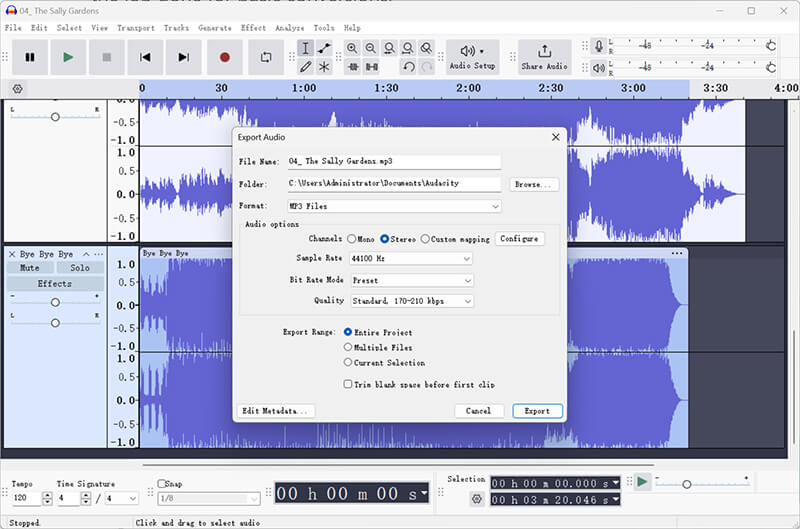Click the Share Audio button
800x529 pixels.
click(x=544, y=57)
